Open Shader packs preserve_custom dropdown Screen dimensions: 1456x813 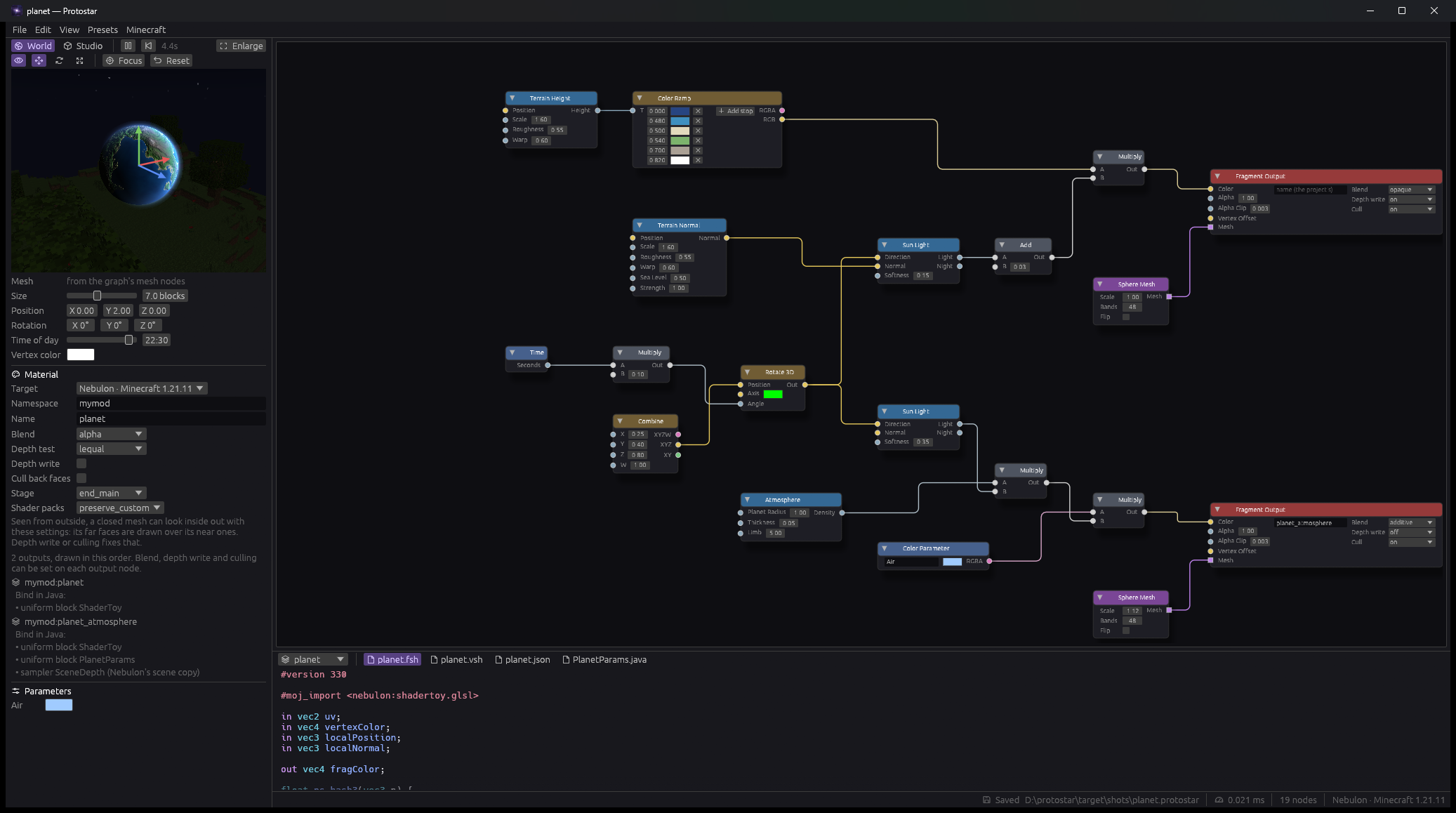pyautogui.click(x=120, y=508)
